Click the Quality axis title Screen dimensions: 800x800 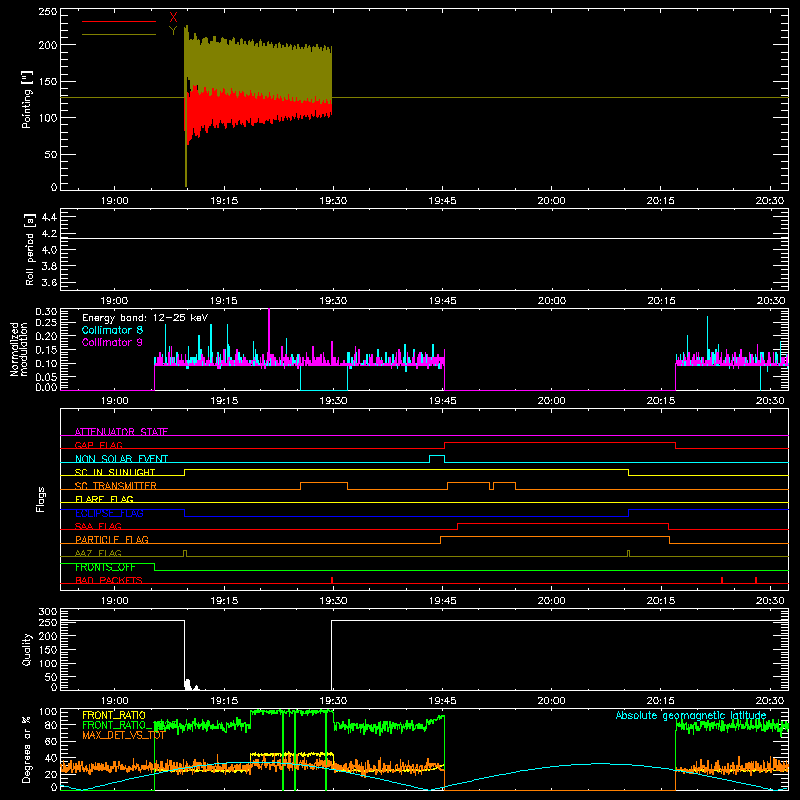[27, 649]
